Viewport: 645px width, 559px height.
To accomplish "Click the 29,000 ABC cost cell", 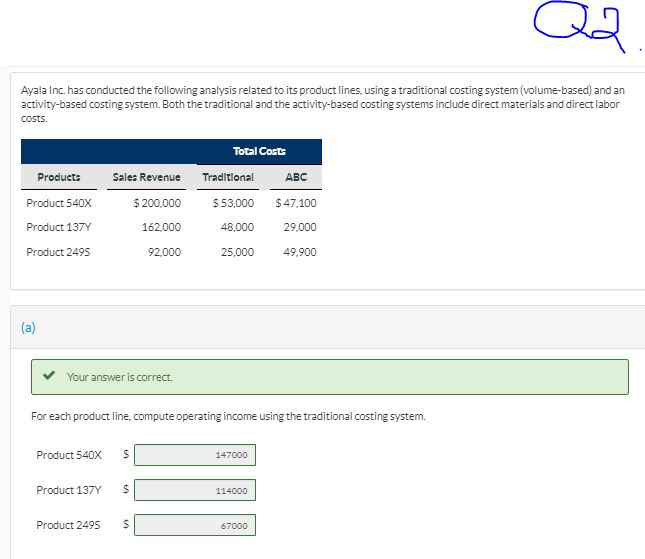I will [300, 227].
